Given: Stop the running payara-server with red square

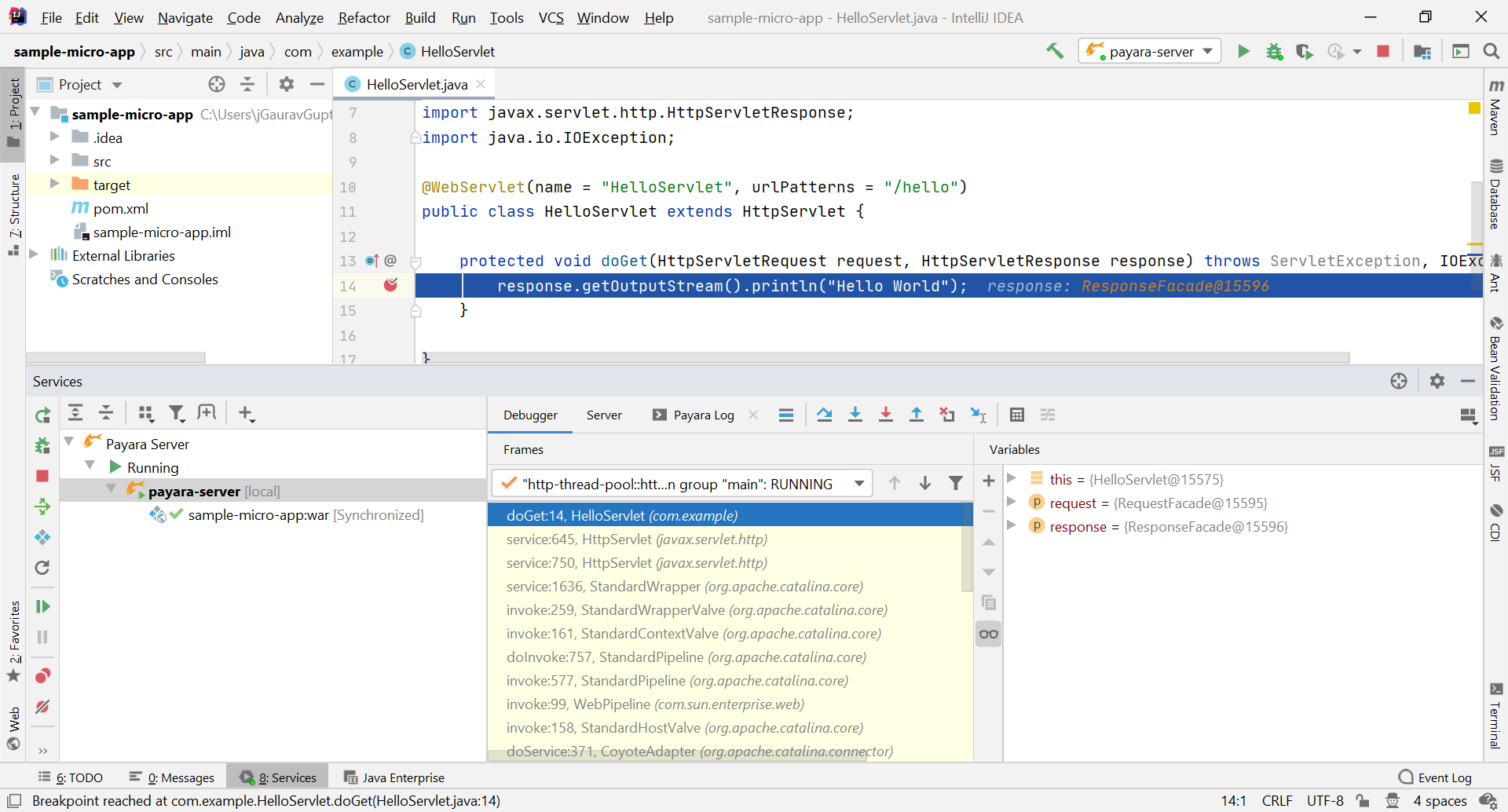Looking at the screenshot, I should pos(1383,52).
